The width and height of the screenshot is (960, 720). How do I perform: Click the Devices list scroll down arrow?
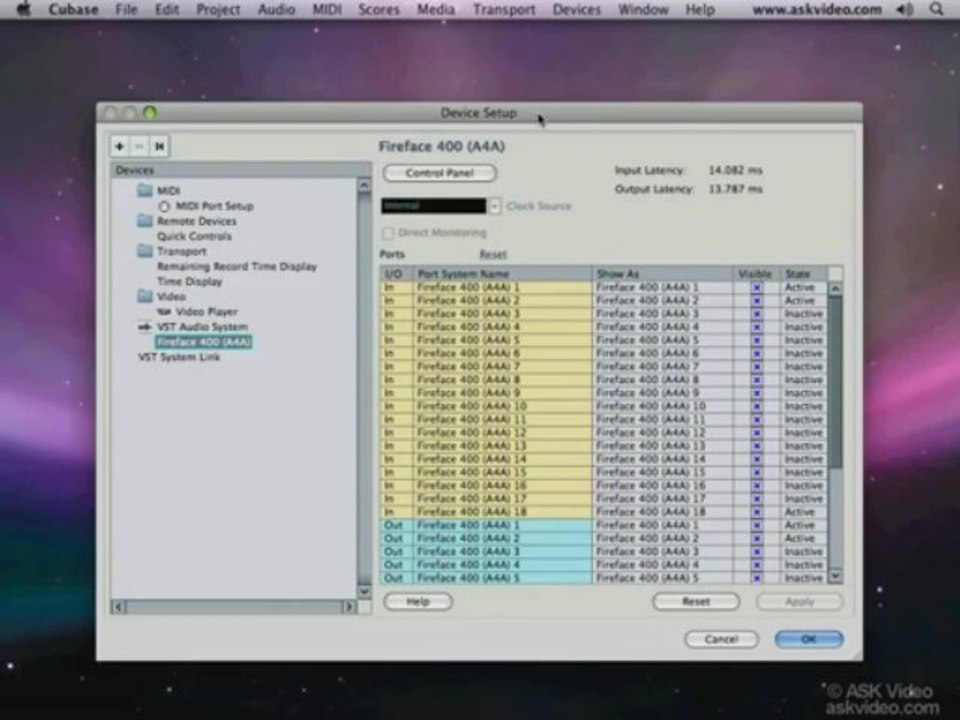point(364,591)
